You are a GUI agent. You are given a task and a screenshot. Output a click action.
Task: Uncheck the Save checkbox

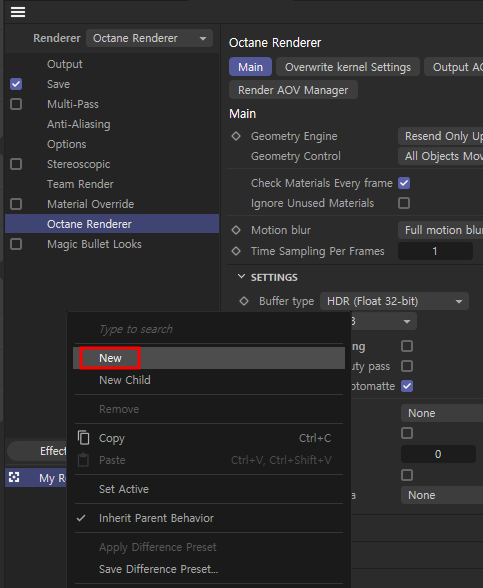(16, 84)
